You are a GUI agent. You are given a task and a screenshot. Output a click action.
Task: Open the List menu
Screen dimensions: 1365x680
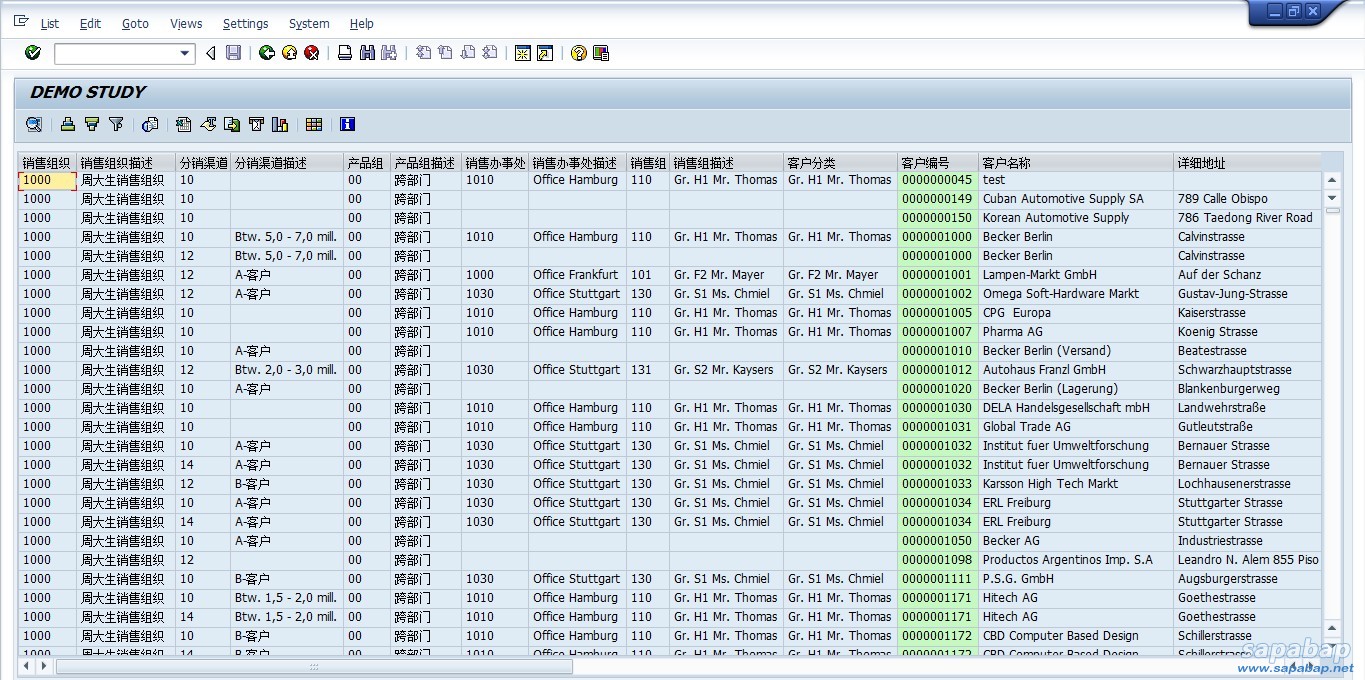coord(49,24)
